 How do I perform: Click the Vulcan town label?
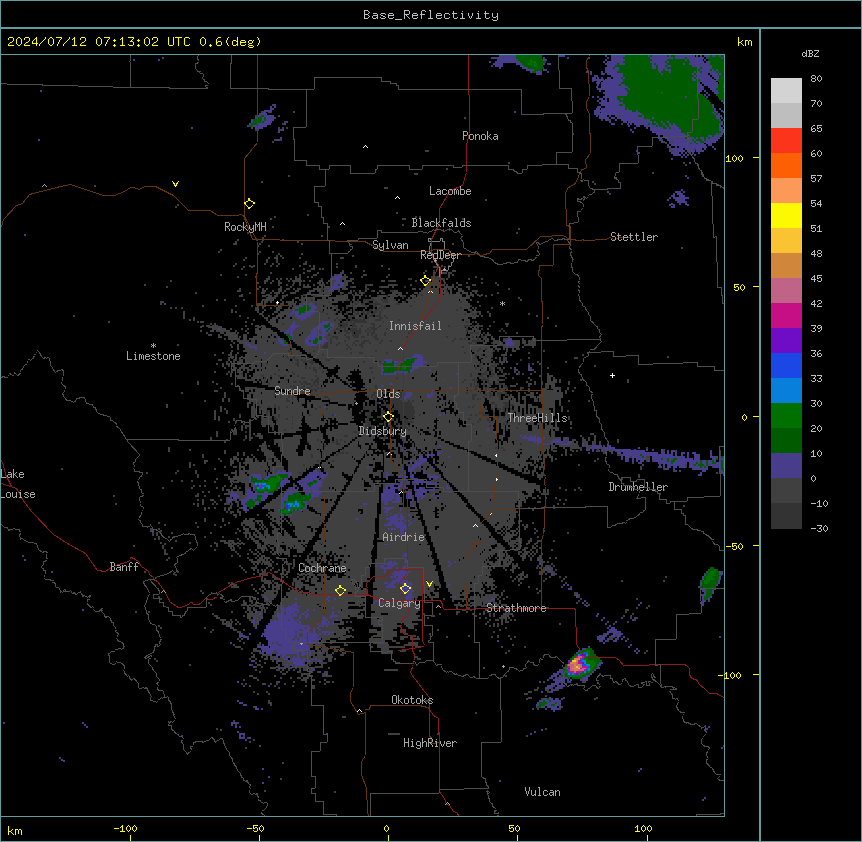[x=543, y=792]
